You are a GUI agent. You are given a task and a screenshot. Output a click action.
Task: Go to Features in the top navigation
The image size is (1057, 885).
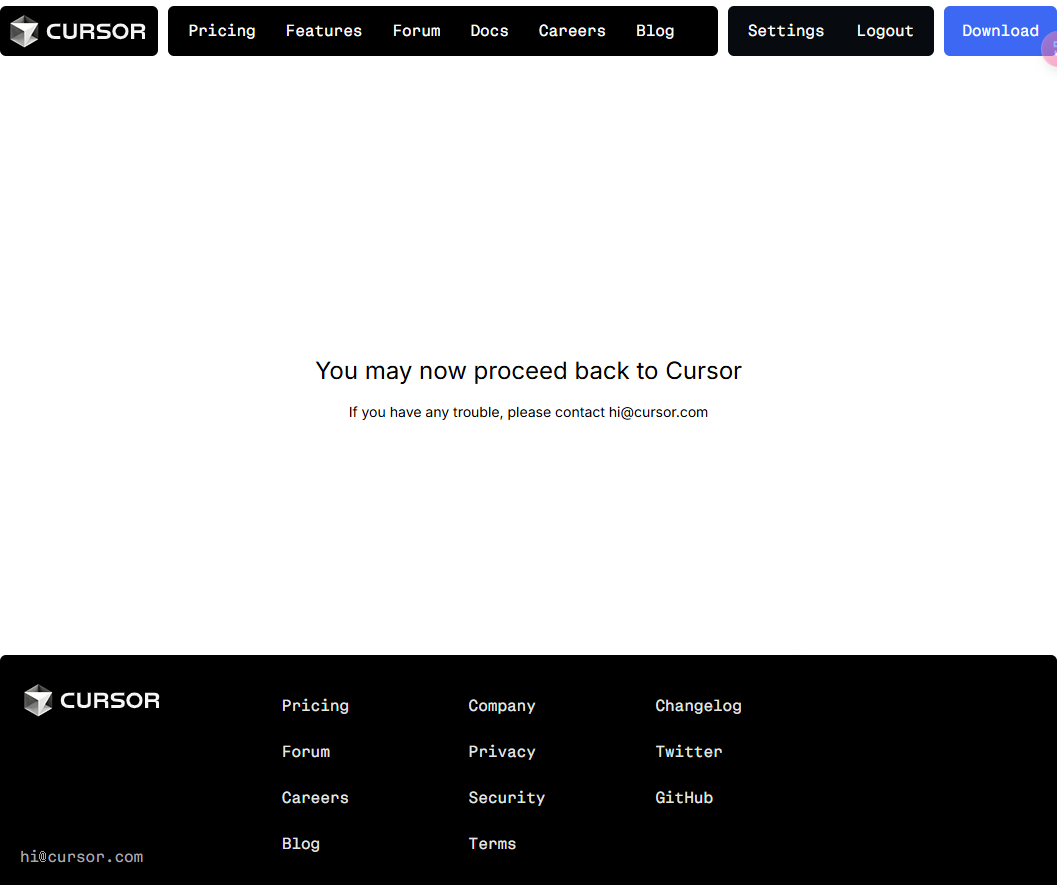point(324,31)
